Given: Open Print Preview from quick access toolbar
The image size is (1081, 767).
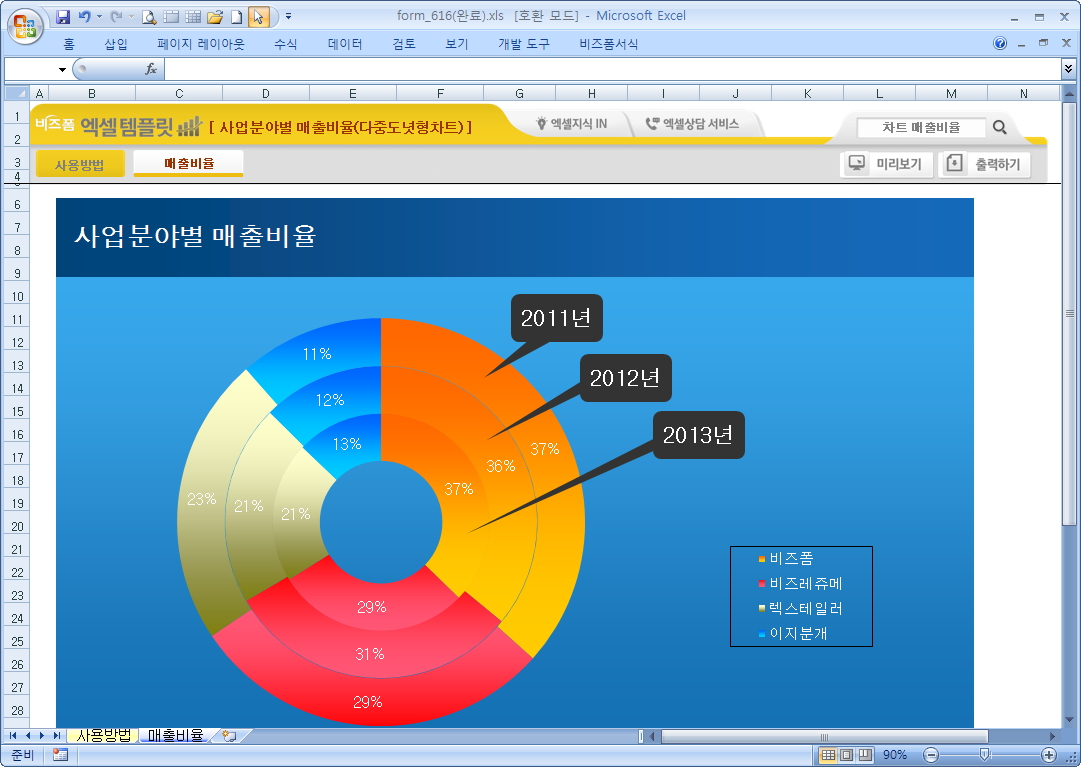Looking at the screenshot, I should (149, 17).
